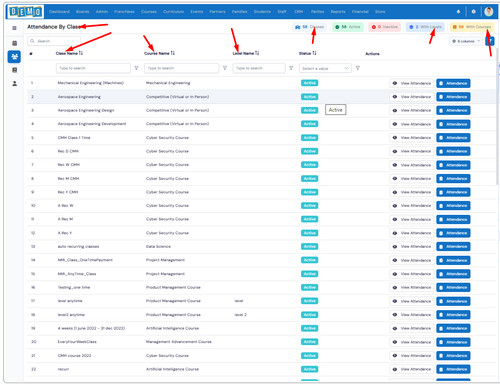Sort by Status column
This screenshot has width=500, height=385.
(314, 53)
